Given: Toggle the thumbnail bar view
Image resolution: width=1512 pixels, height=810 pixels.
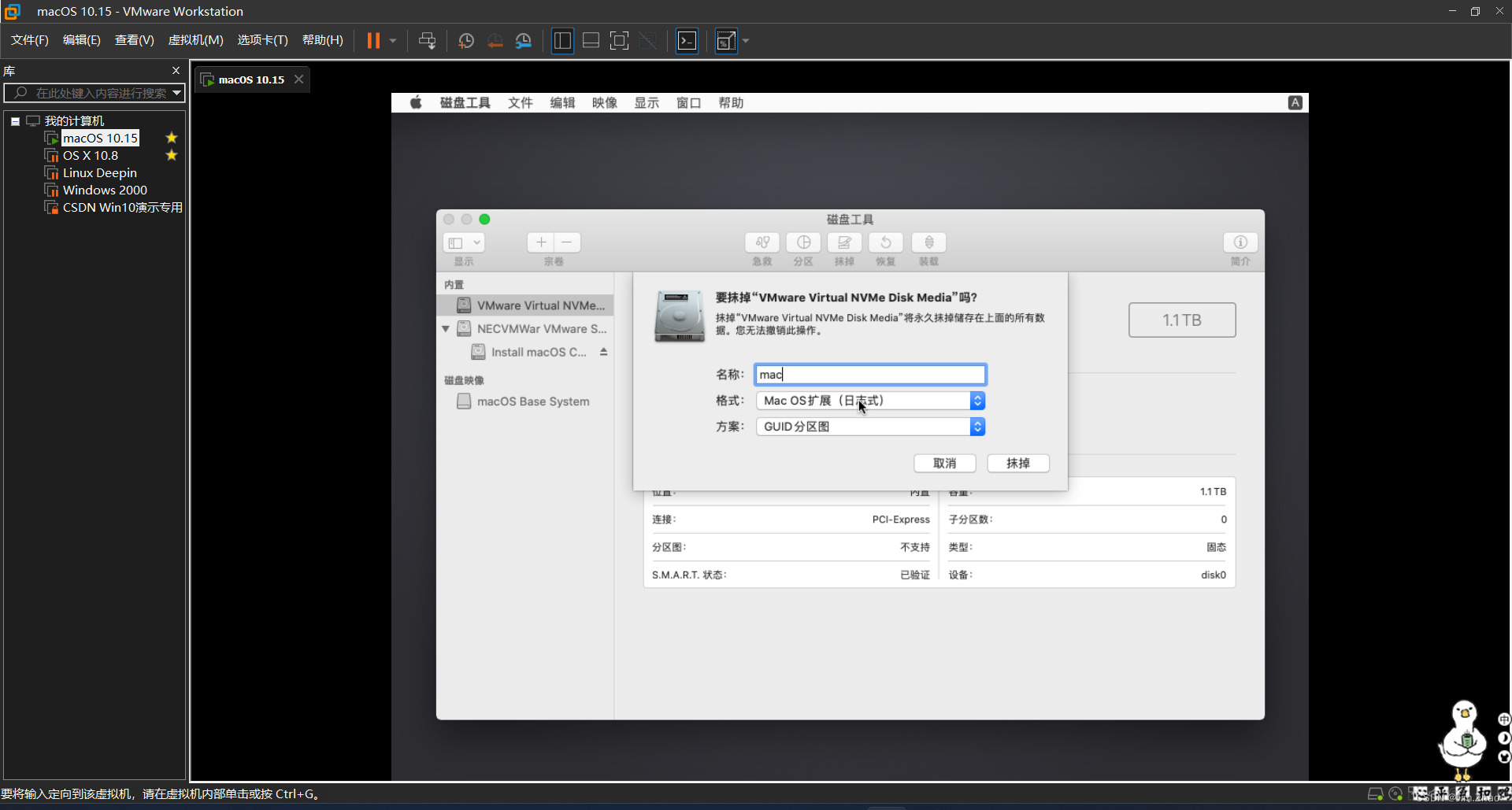Looking at the screenshot, I should [x=591, y=41].
